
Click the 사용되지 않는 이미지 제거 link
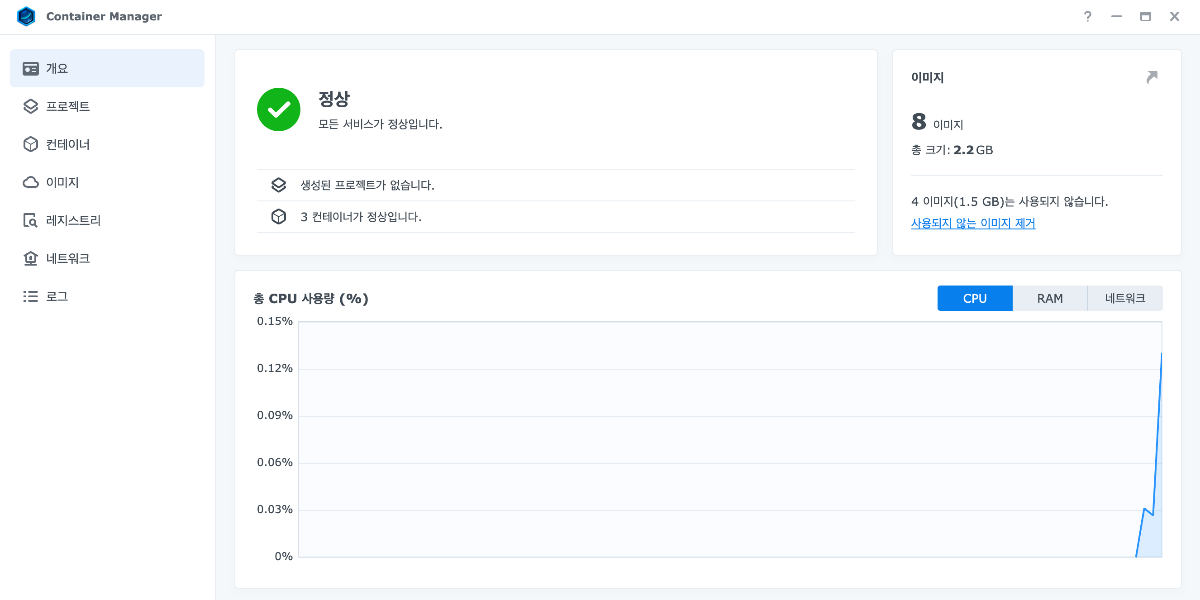pyautogui.click(x=971, y=223)
